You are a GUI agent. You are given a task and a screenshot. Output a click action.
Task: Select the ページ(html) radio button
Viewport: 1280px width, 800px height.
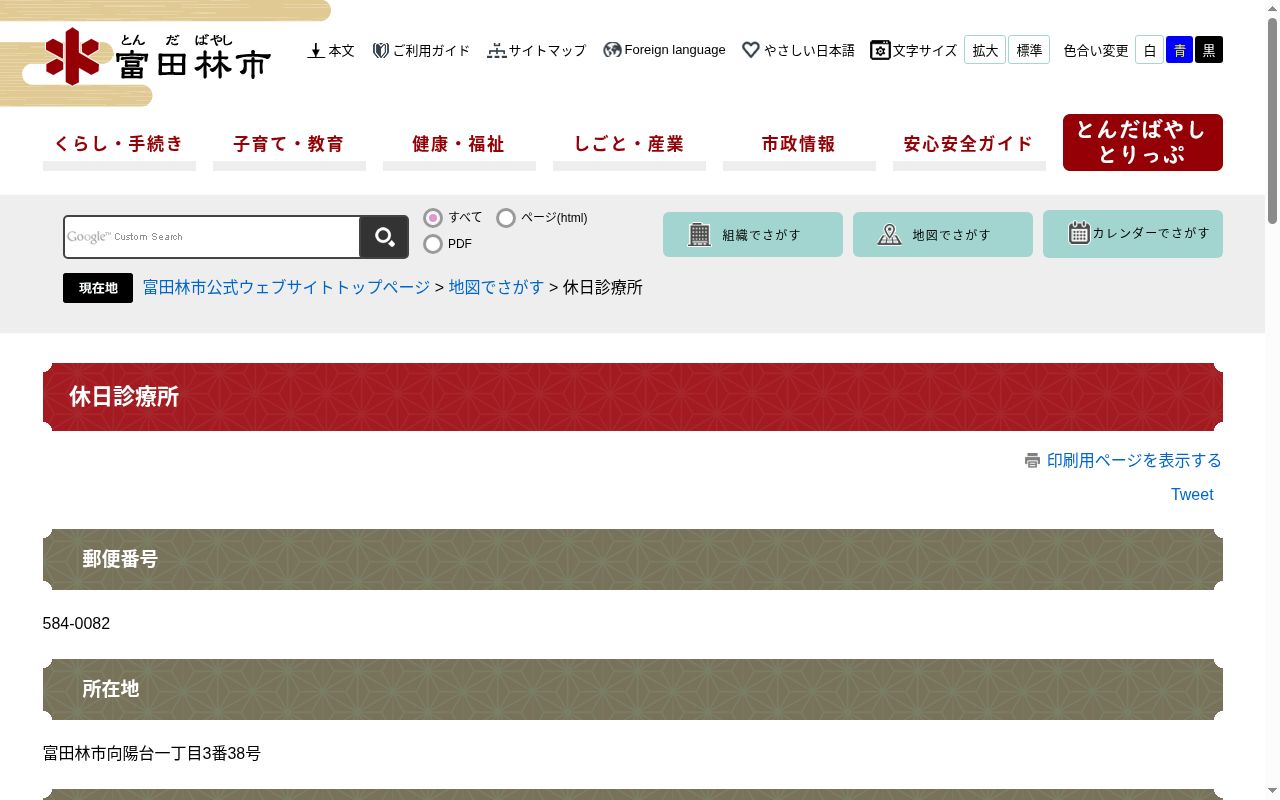point(506,218)
